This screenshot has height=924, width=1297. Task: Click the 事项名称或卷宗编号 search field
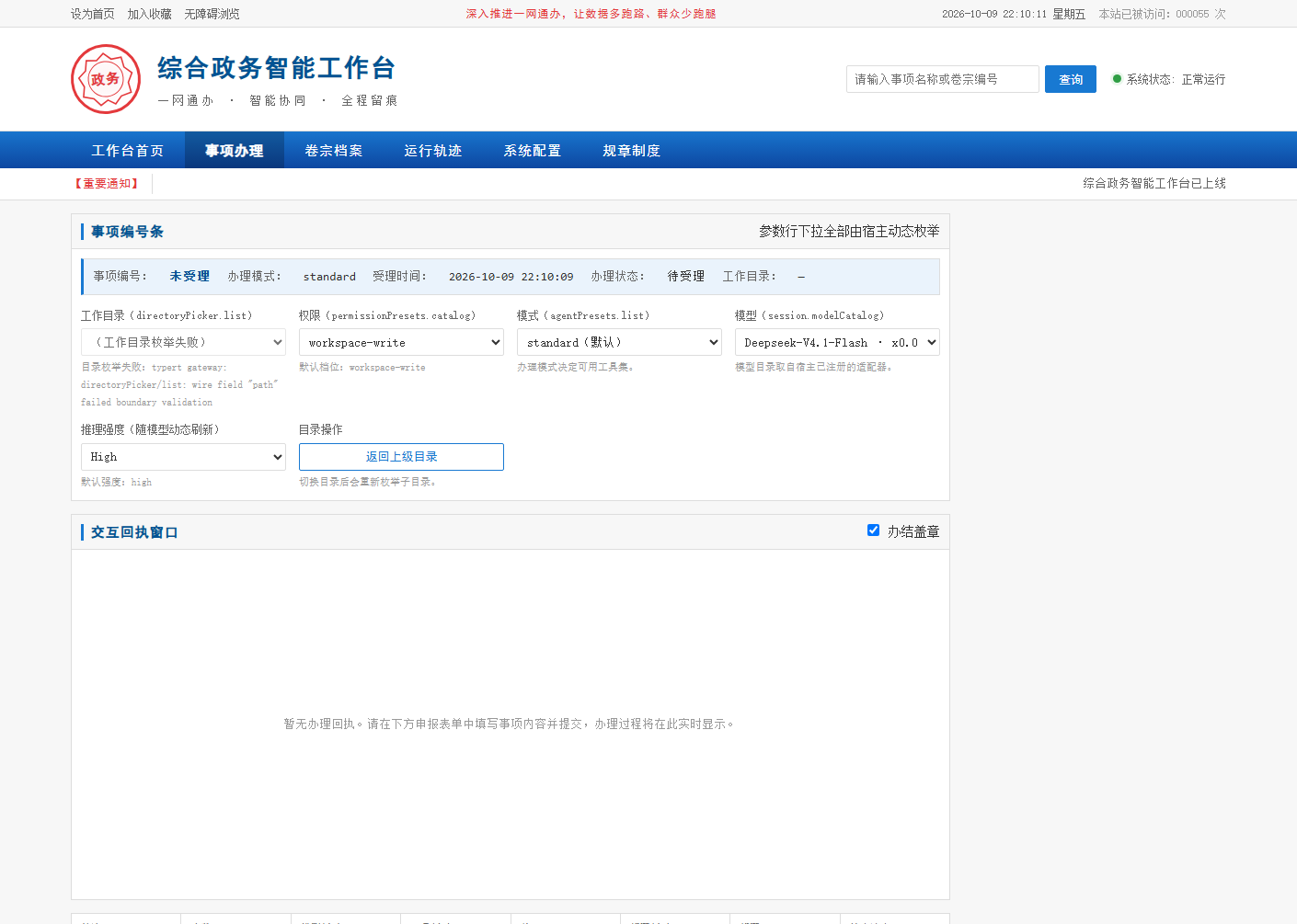[943, 79]
